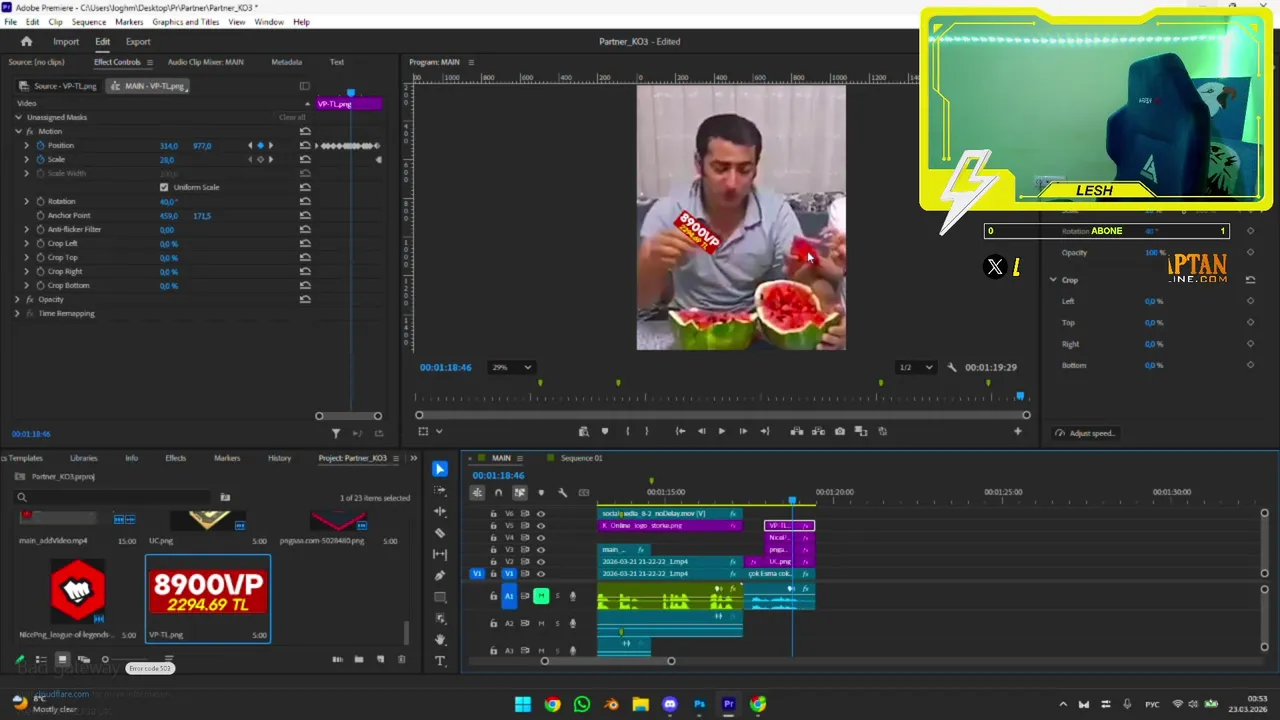
Task: Open Photoshop from Windows taskbar
Action: [699, 704]
